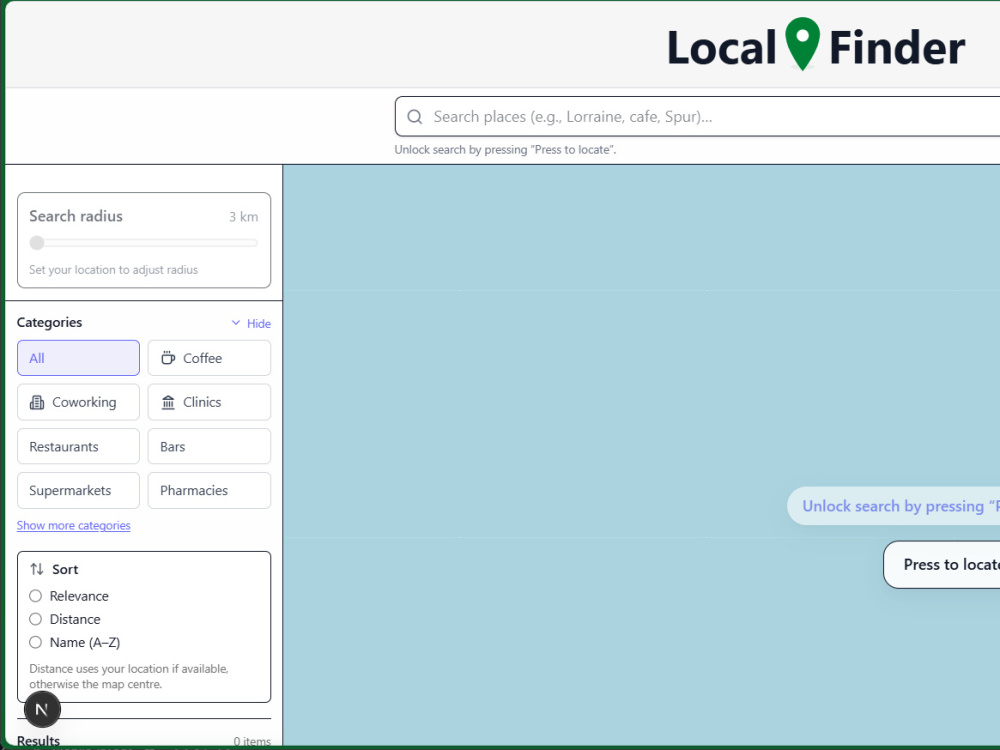This screenshot has height=750, width=1000.
Task: Click the Search radius slider handle
Action: pos(37,243)
